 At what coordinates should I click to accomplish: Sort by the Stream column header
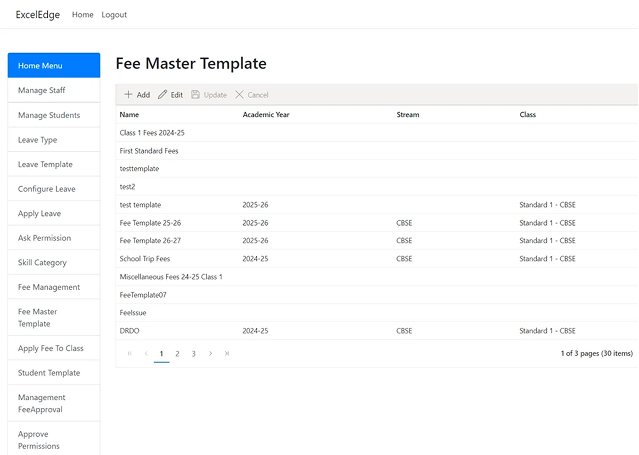(408, 115)
